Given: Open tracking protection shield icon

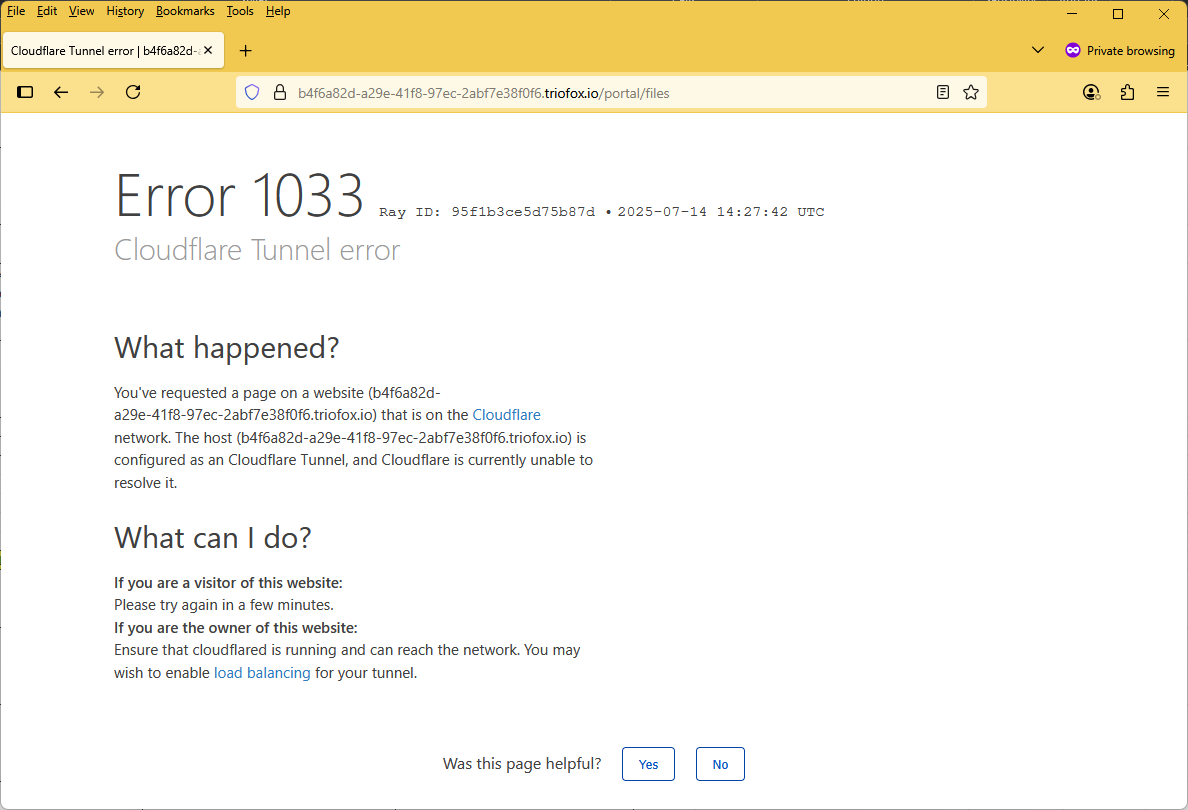Looking at the screenshot, I should [x=252, y=92].
